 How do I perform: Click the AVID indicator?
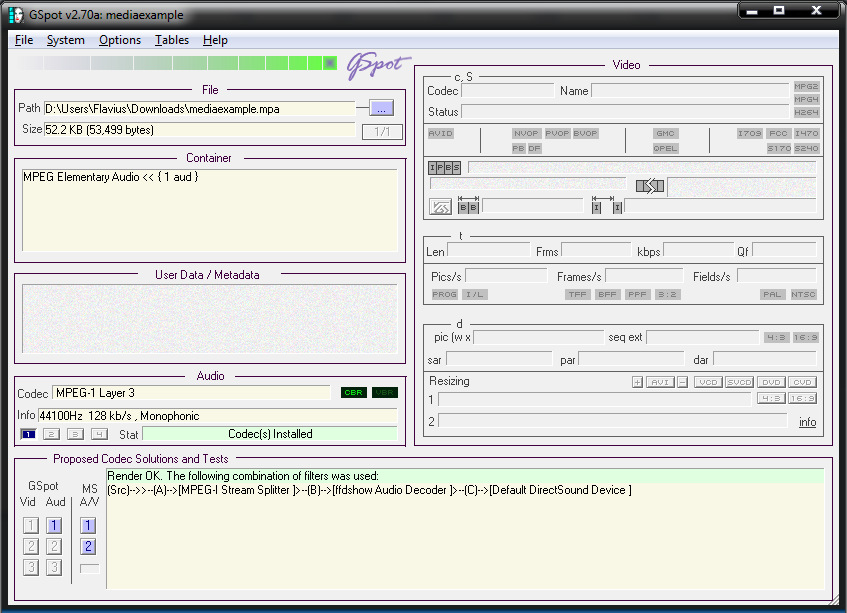coord(441,133)
